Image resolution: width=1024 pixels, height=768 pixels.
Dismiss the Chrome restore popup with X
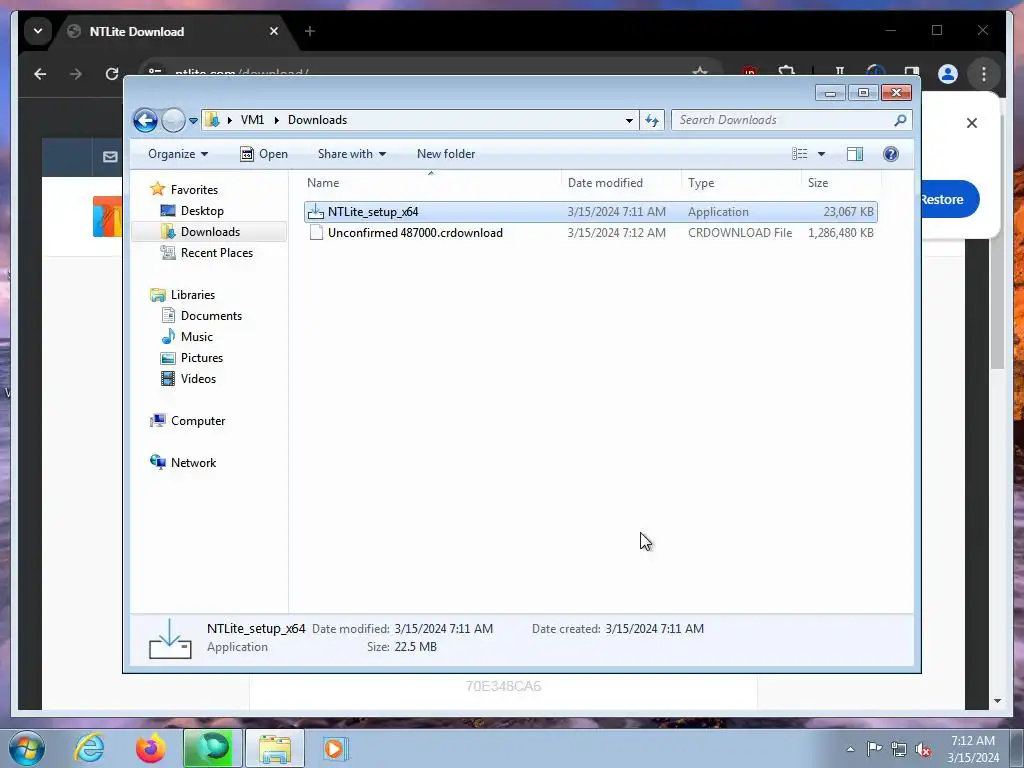972,123
